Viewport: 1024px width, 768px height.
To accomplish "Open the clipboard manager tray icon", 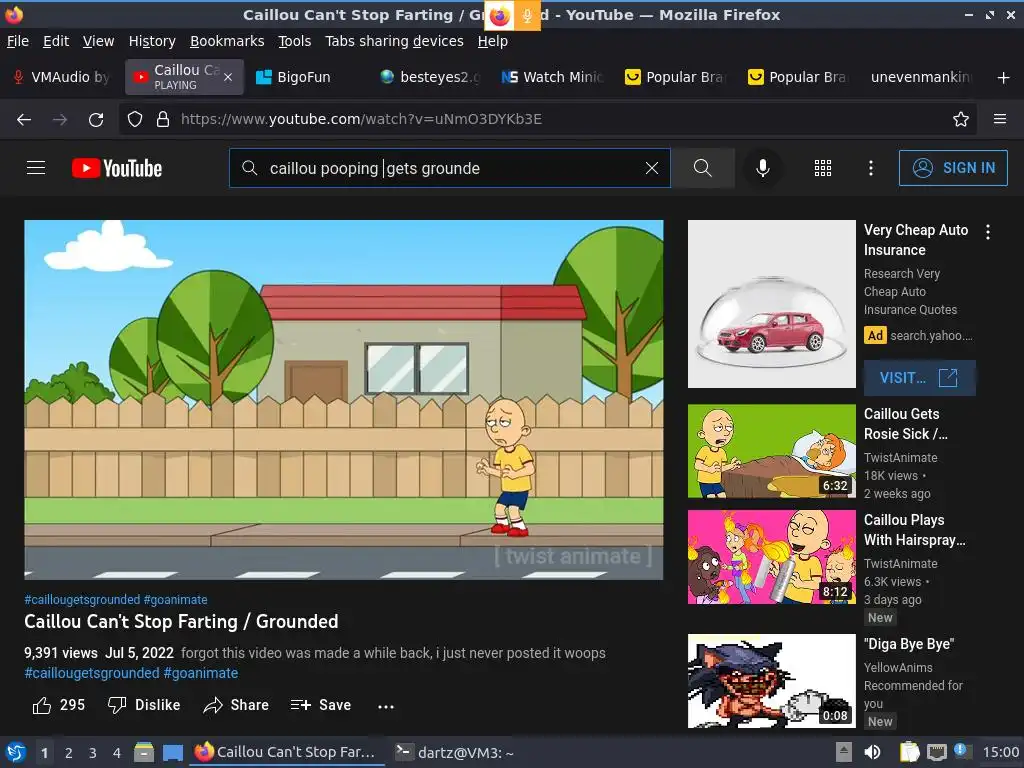I will coord(909,752).
